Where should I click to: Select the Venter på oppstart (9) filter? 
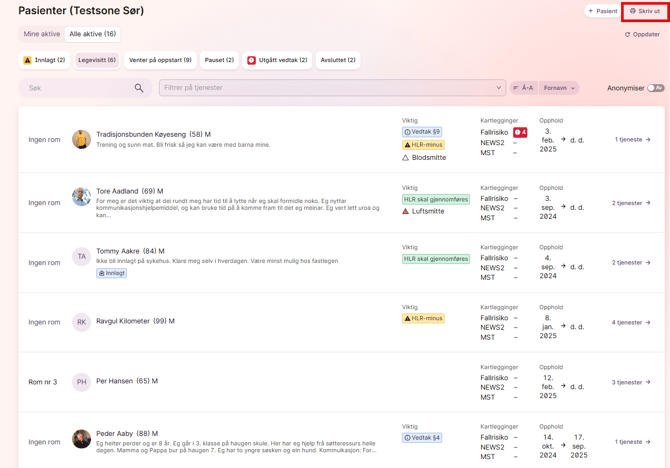point(160,60)
